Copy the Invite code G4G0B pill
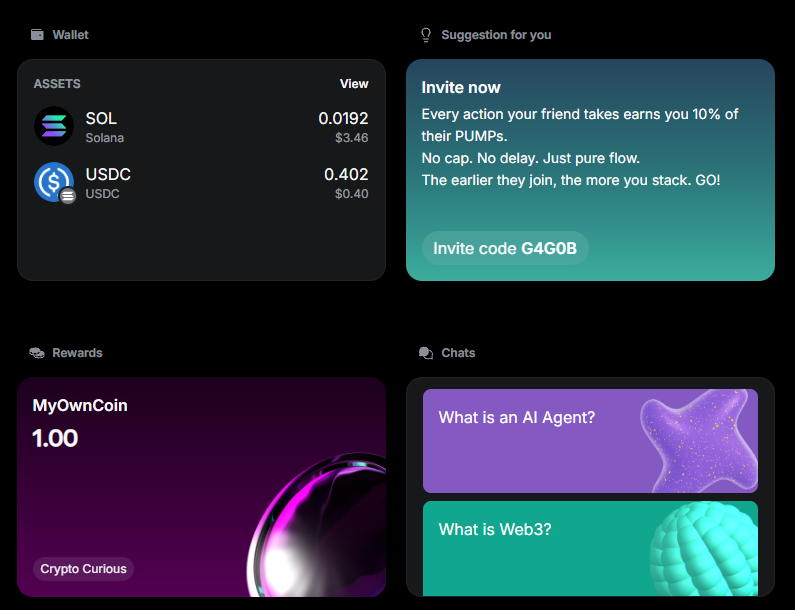The height and width of the screenshot is (610, 795). tap(505, 248)
